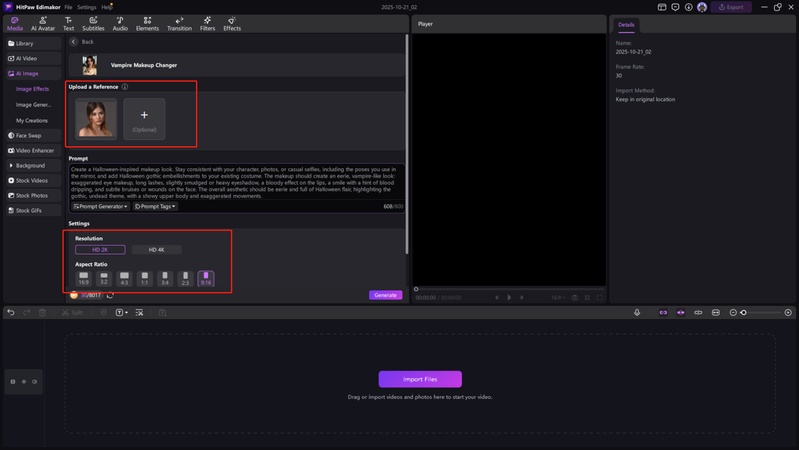799x450 pixels.
Task: Open the Filters panel
Action: coord(207,23)
